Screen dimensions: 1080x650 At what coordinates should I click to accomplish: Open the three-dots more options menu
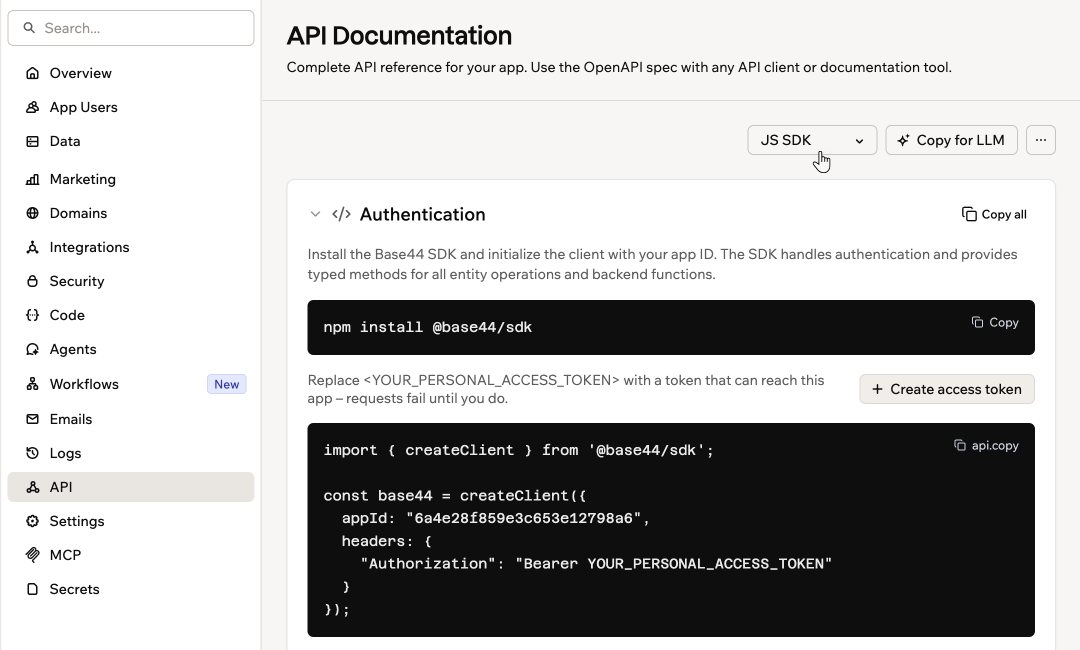[x=1041, y=140]
